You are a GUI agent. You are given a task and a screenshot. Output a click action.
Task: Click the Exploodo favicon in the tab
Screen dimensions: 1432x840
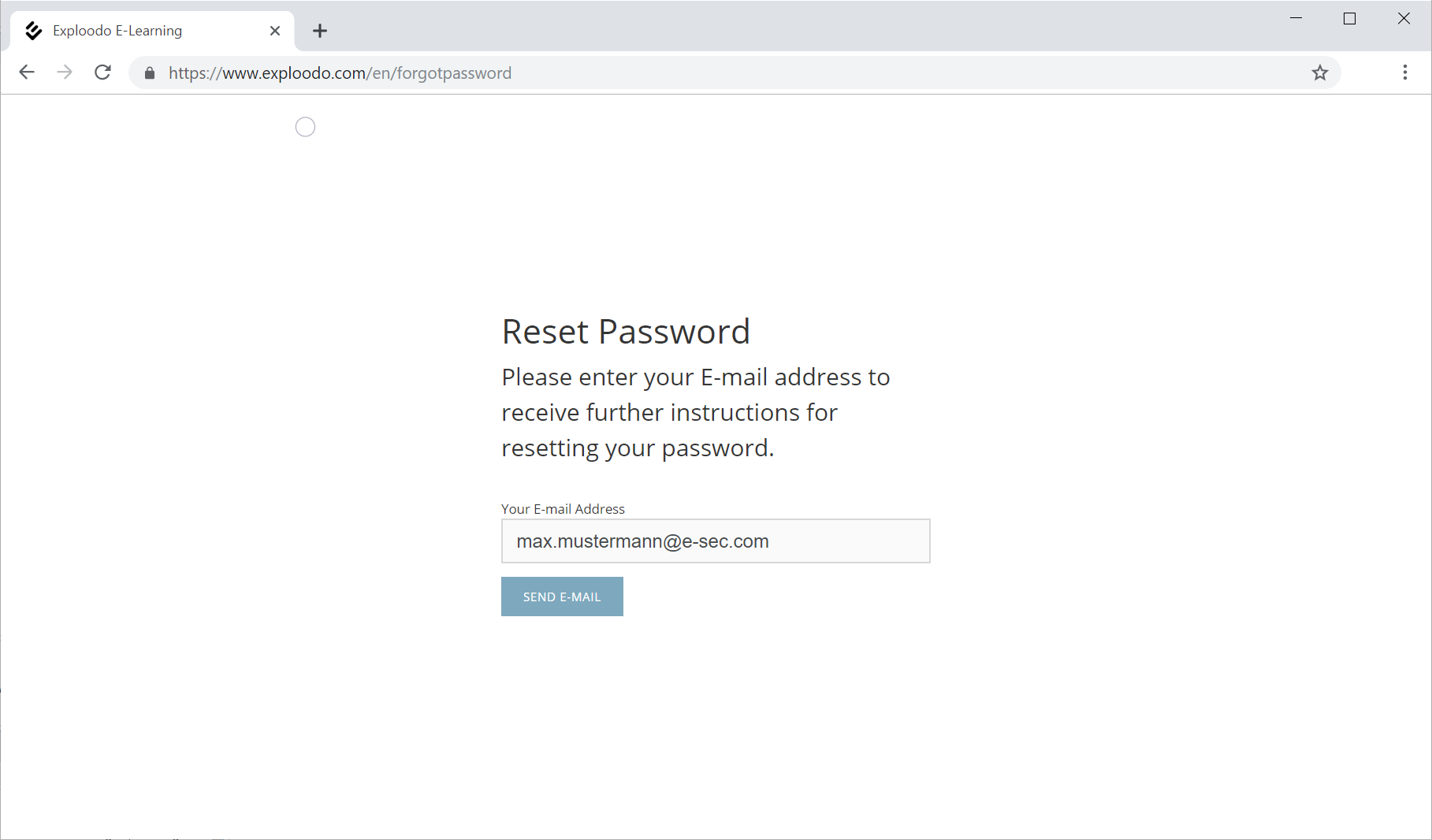(x=33, y=31)
